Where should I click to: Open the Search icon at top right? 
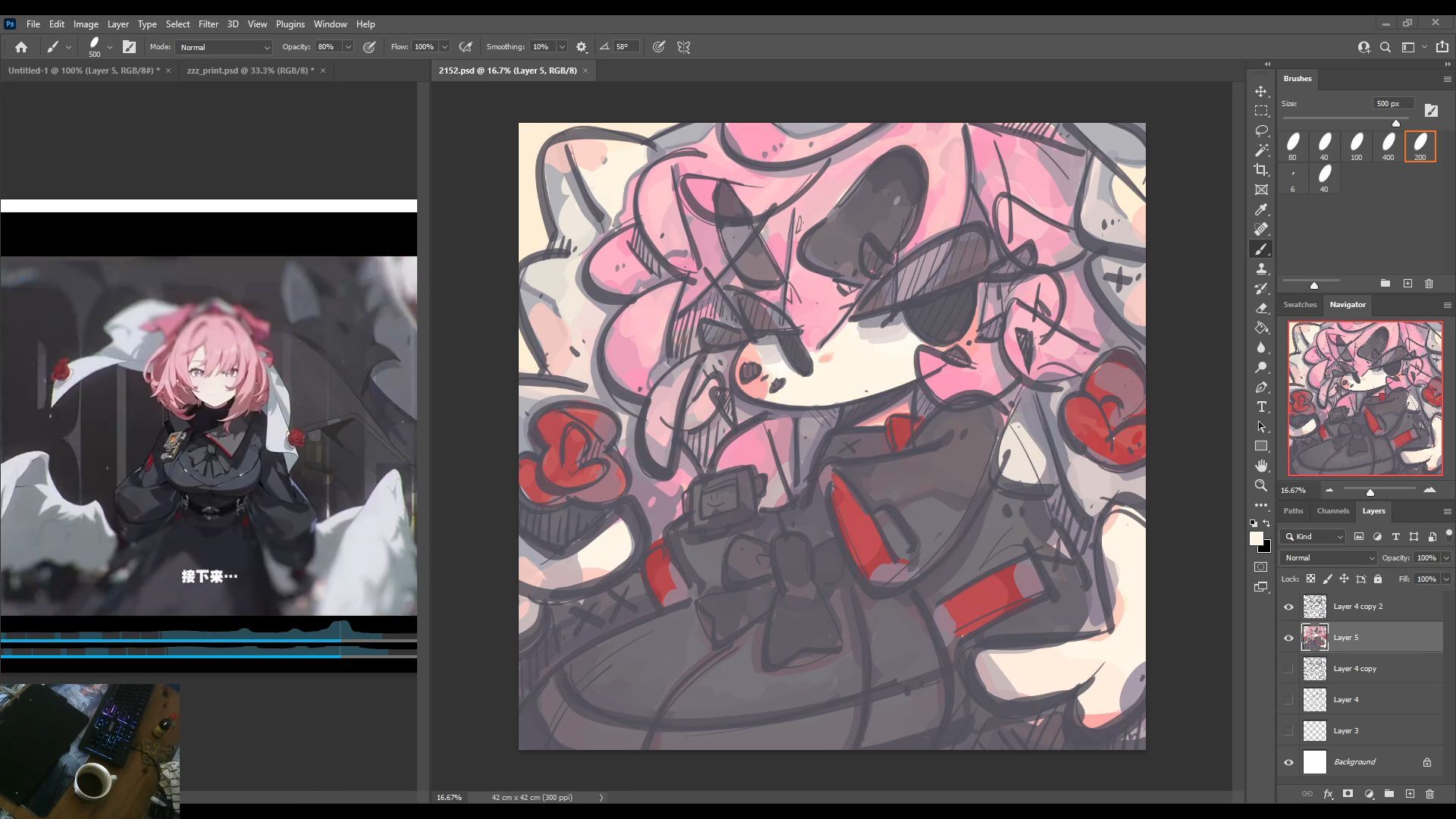(x=1385, y=47)
